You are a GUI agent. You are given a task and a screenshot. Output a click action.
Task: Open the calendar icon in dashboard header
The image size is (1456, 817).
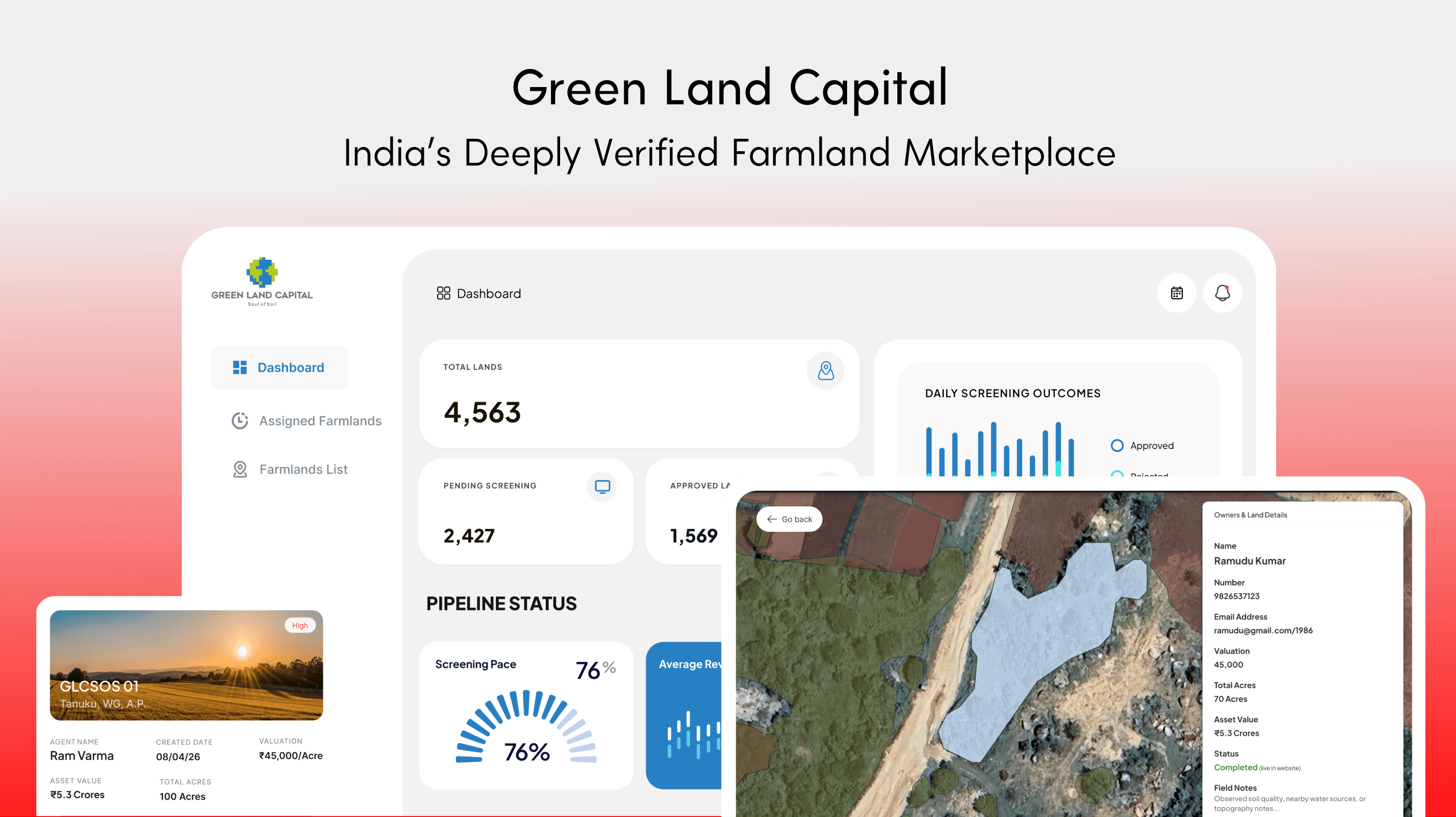[x=1177, y=293]
